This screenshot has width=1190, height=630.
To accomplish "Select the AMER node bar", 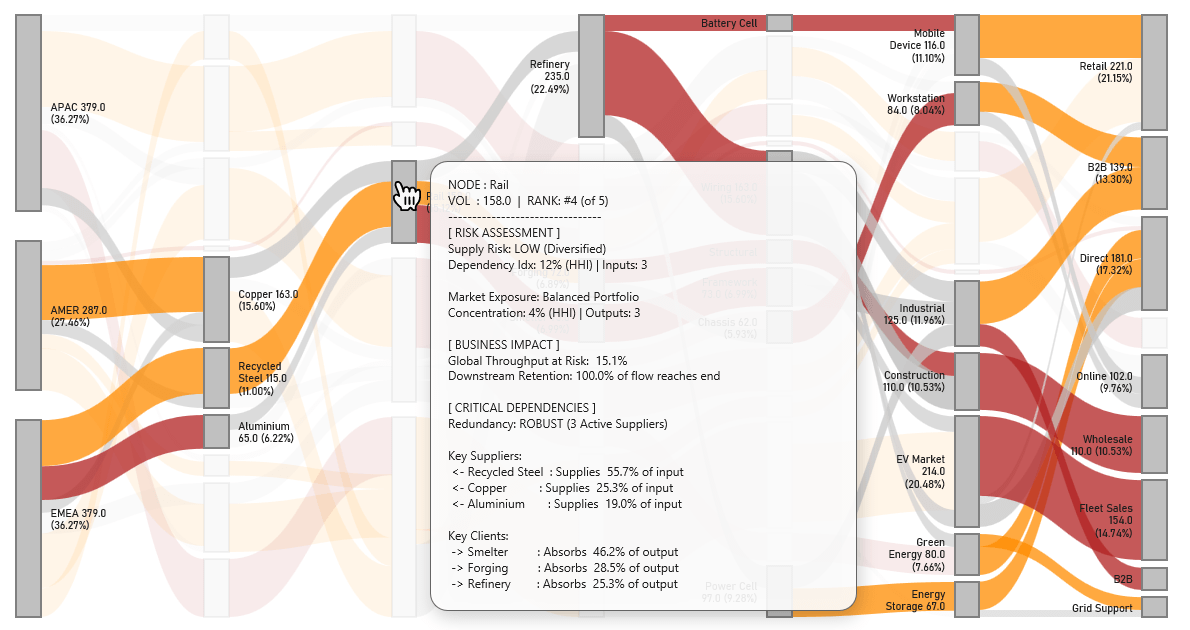I will (x=29, y=316).
